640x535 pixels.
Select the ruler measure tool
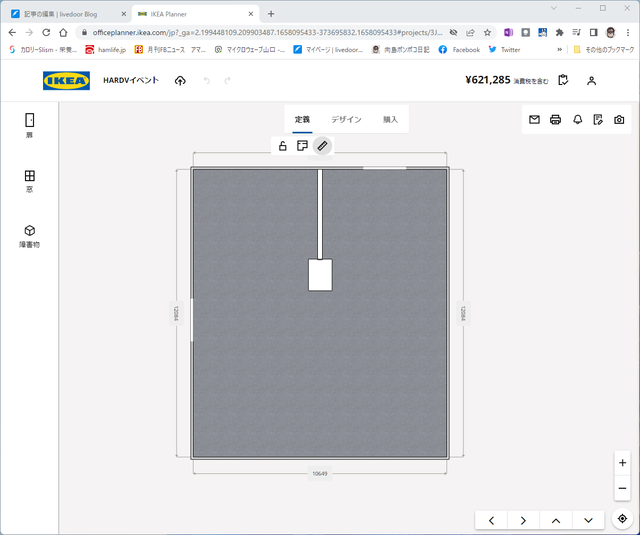322,146
